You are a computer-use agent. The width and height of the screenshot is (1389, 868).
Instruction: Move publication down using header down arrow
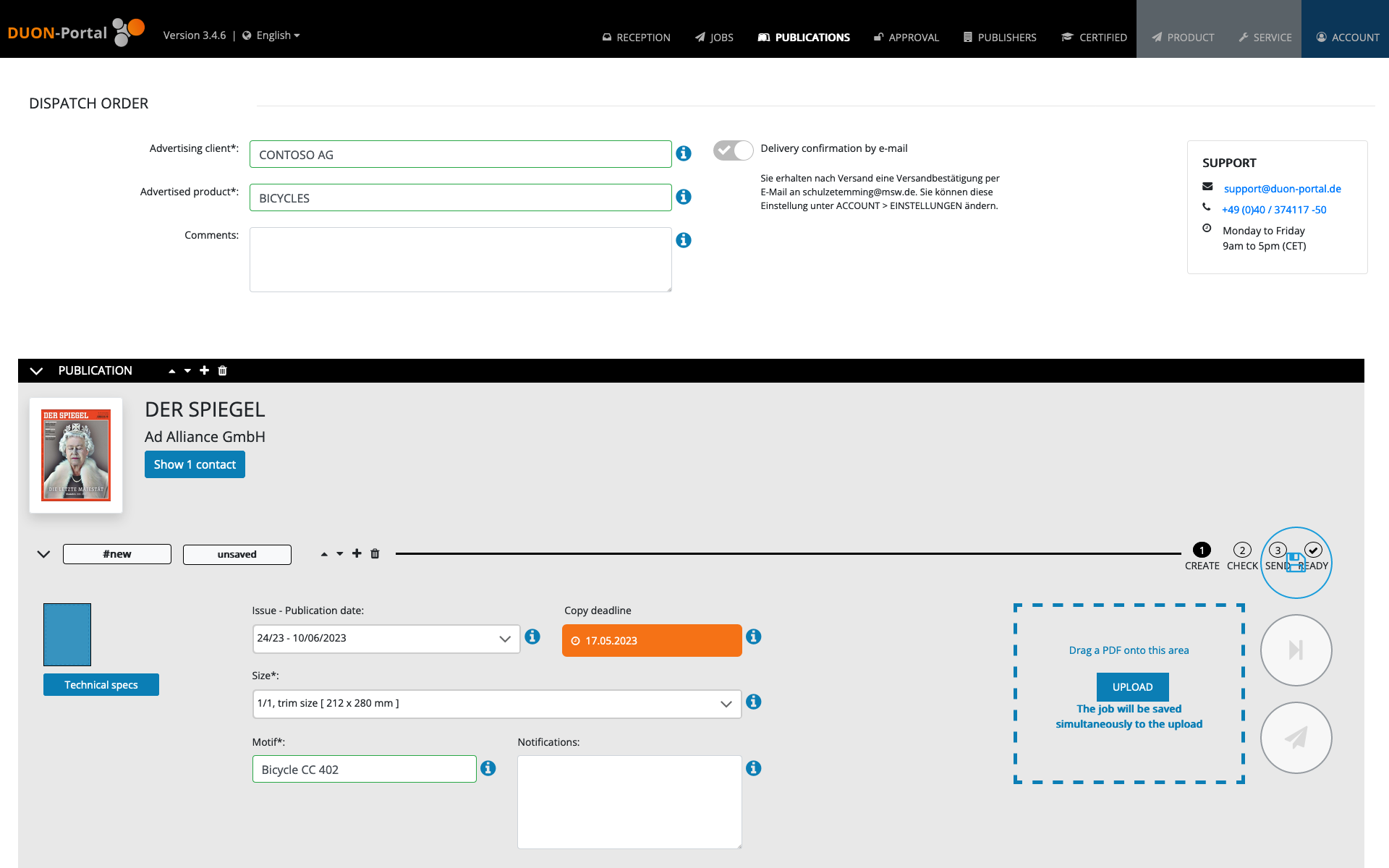[187, 371]
